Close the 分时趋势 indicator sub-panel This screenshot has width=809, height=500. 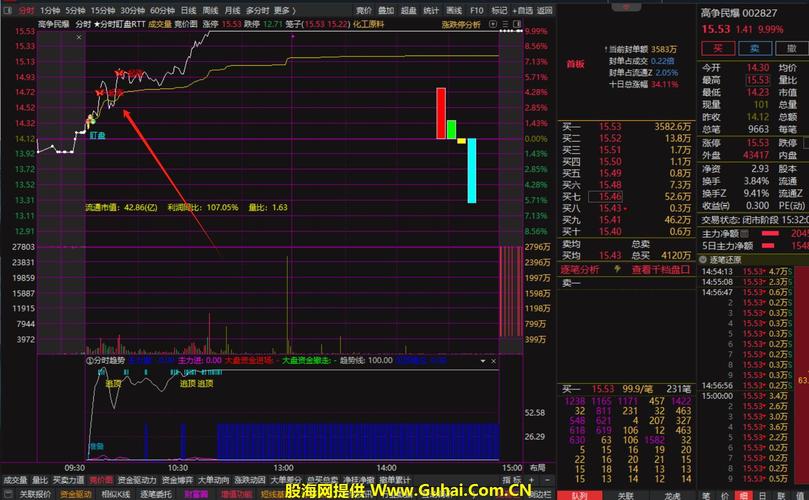pyautogui.click(x=494, y=361)
